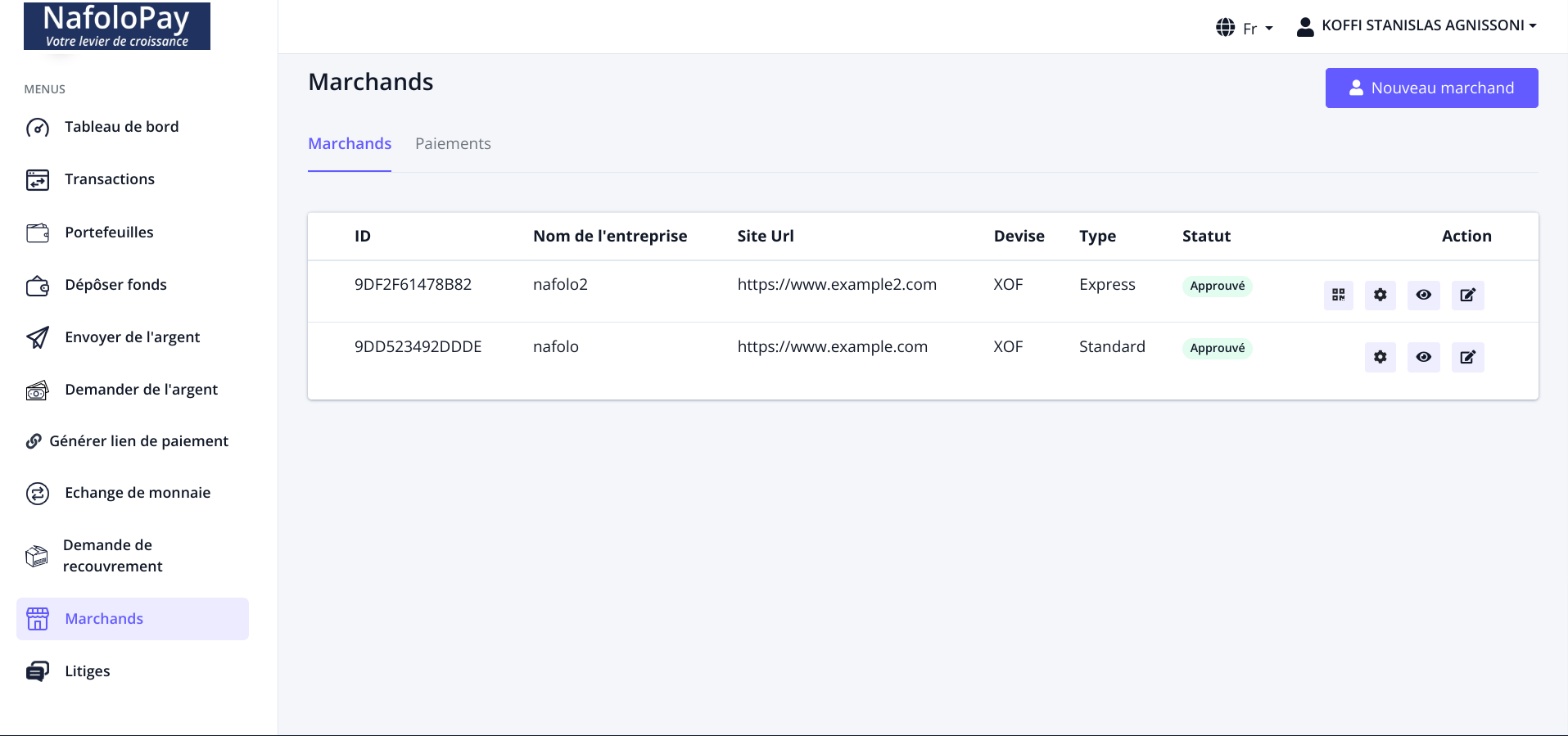Click the Nouveau marchand button
1568x736 pixels.
point(1431,88)
